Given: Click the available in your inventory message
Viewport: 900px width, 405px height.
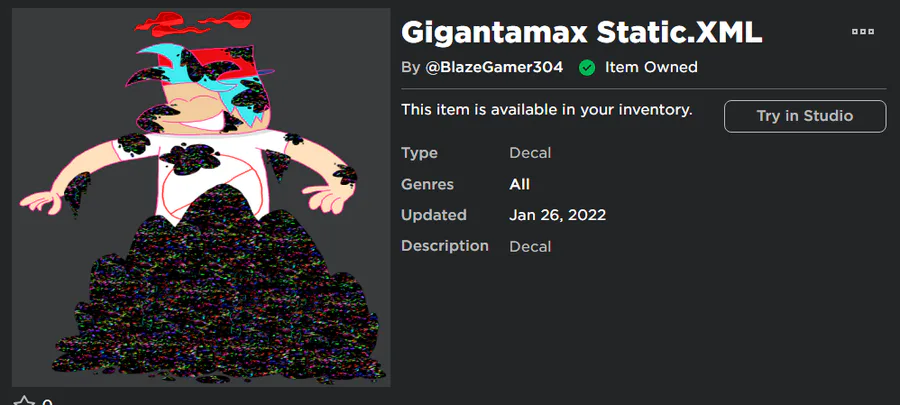Looking at the screenshot, I should point(547,109).
